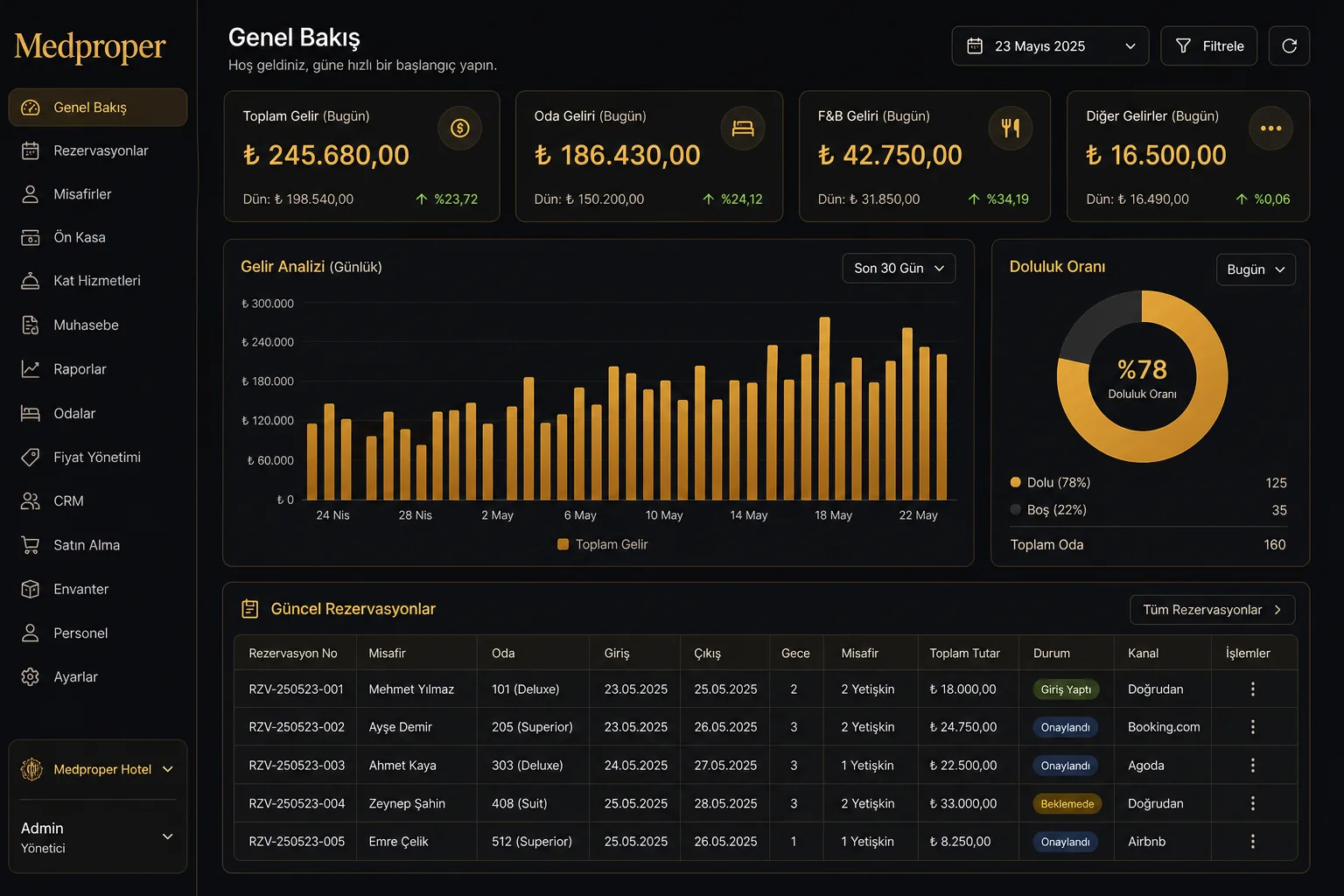1344x896 pixels.
Task: Open Fiyat Yönetimi in the sidebar
Action: pos(98,457)
